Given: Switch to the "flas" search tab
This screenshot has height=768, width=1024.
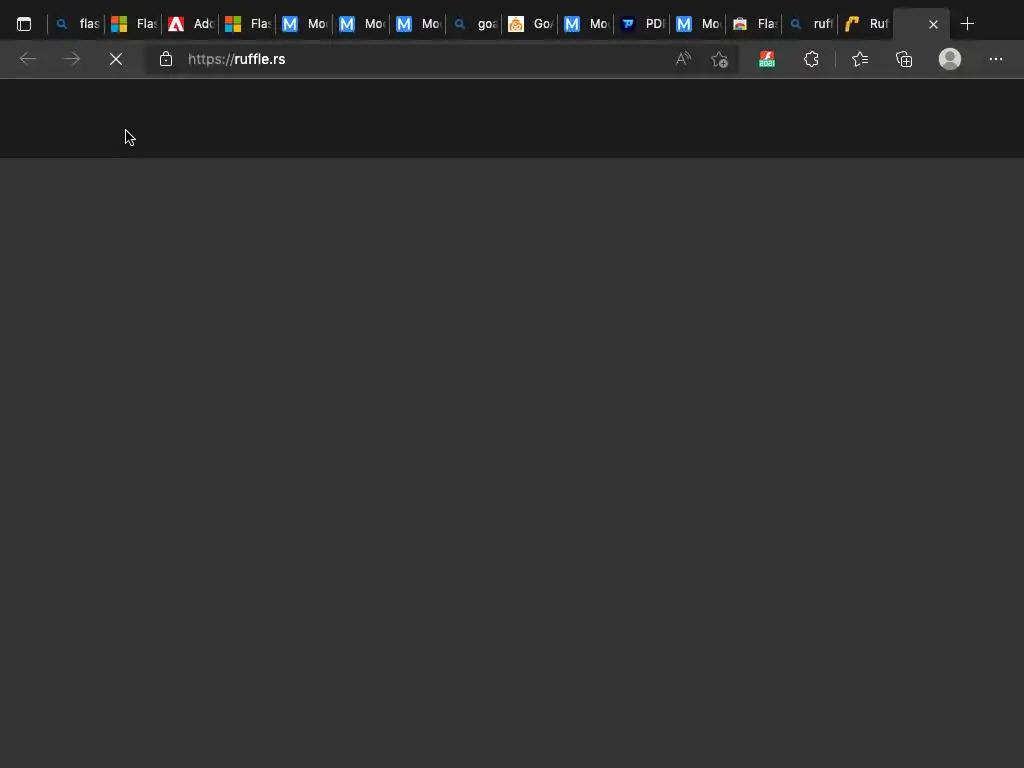Looking at the screenshot, I should pos(76,24).
